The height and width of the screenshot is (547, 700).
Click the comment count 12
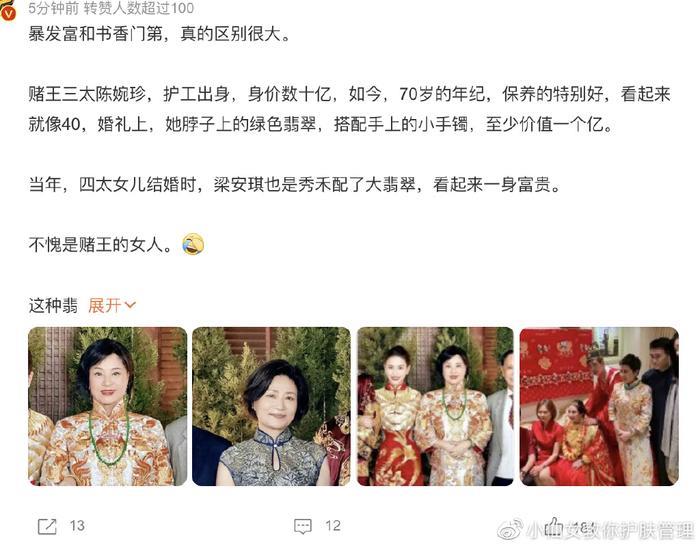click(333, 526)
